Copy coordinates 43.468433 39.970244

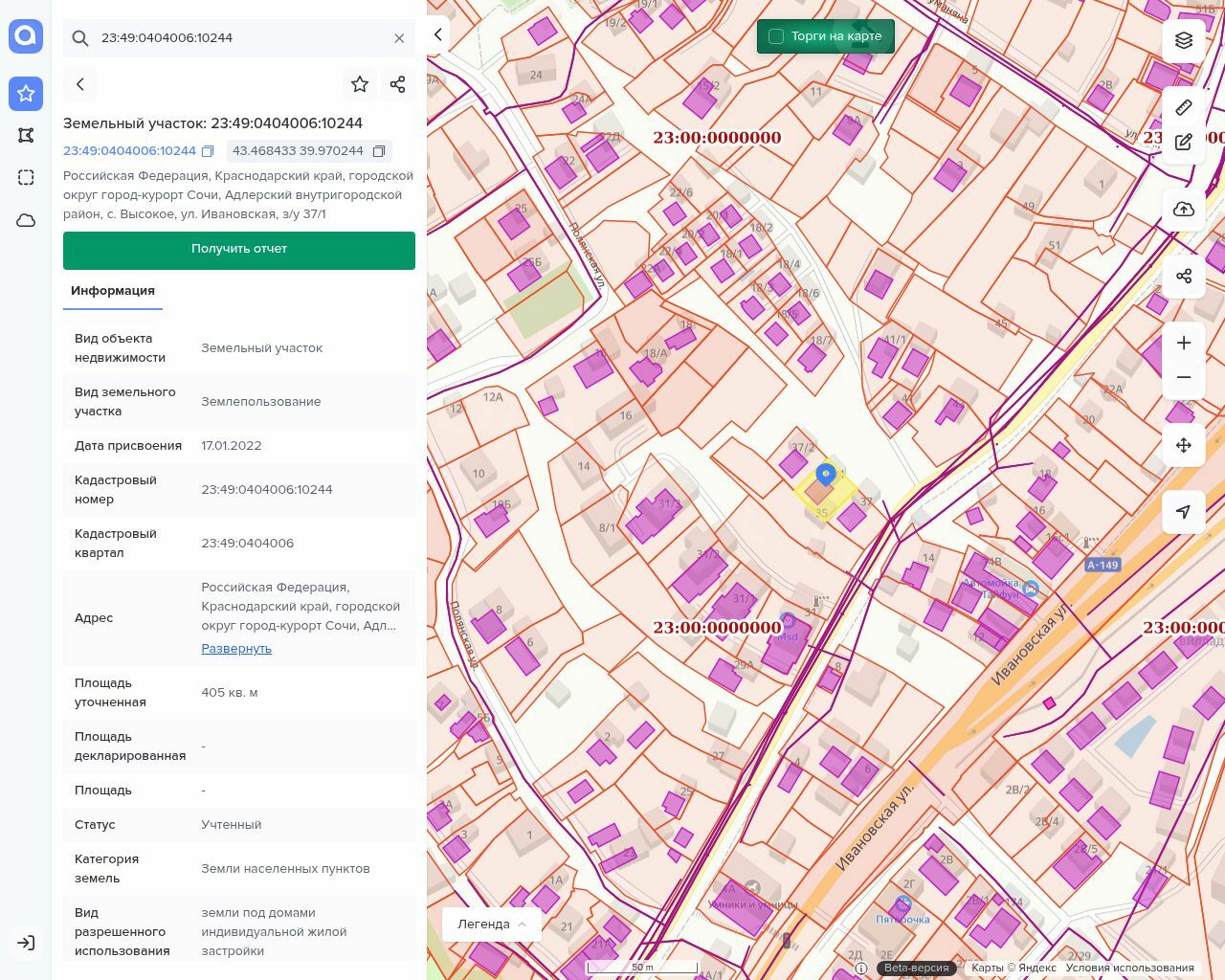click(x=379, y=151)
